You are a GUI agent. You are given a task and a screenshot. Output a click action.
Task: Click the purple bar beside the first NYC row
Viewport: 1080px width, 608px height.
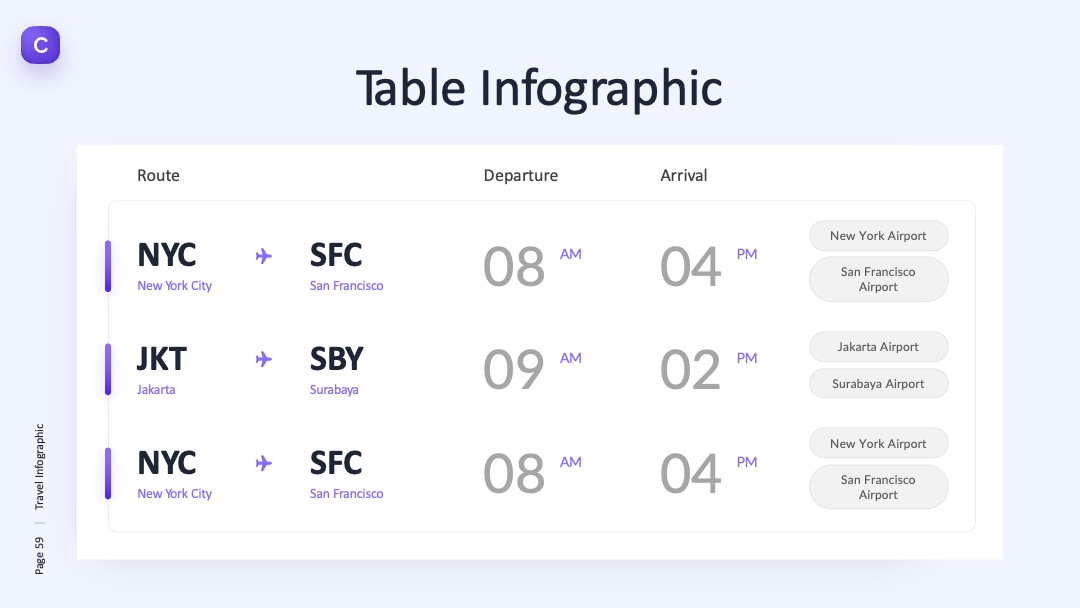(107, 266)
